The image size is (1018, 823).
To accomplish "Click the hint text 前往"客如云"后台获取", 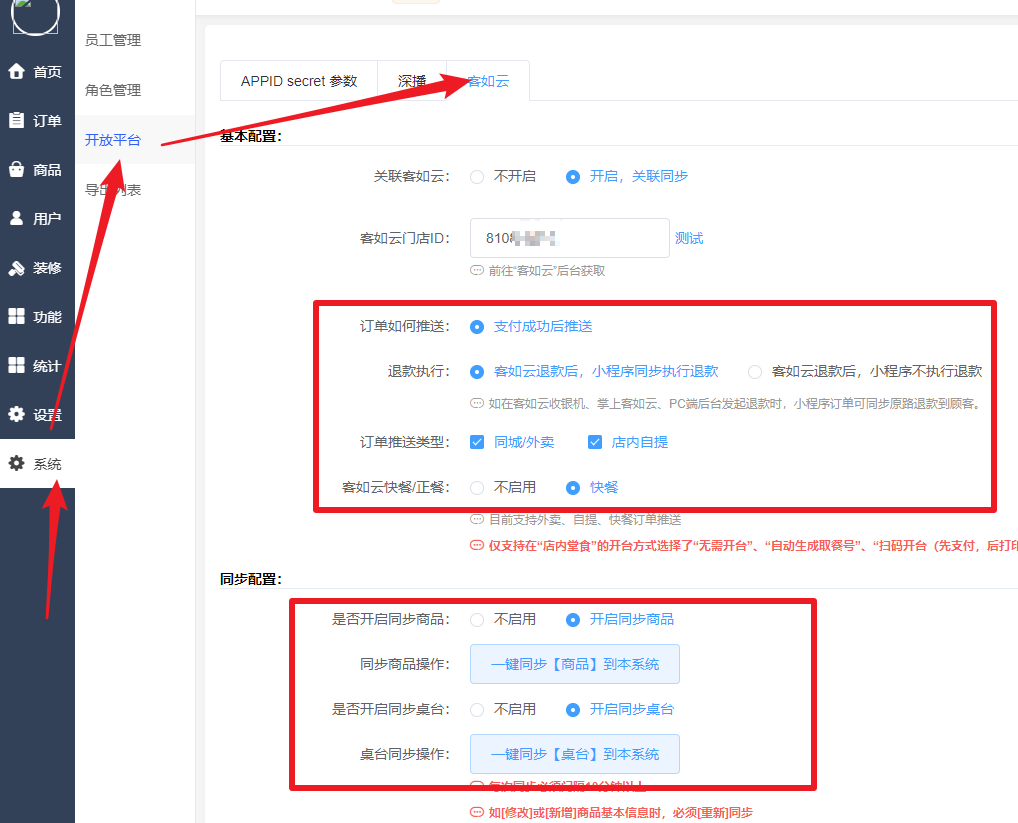I will coord(547,271).
